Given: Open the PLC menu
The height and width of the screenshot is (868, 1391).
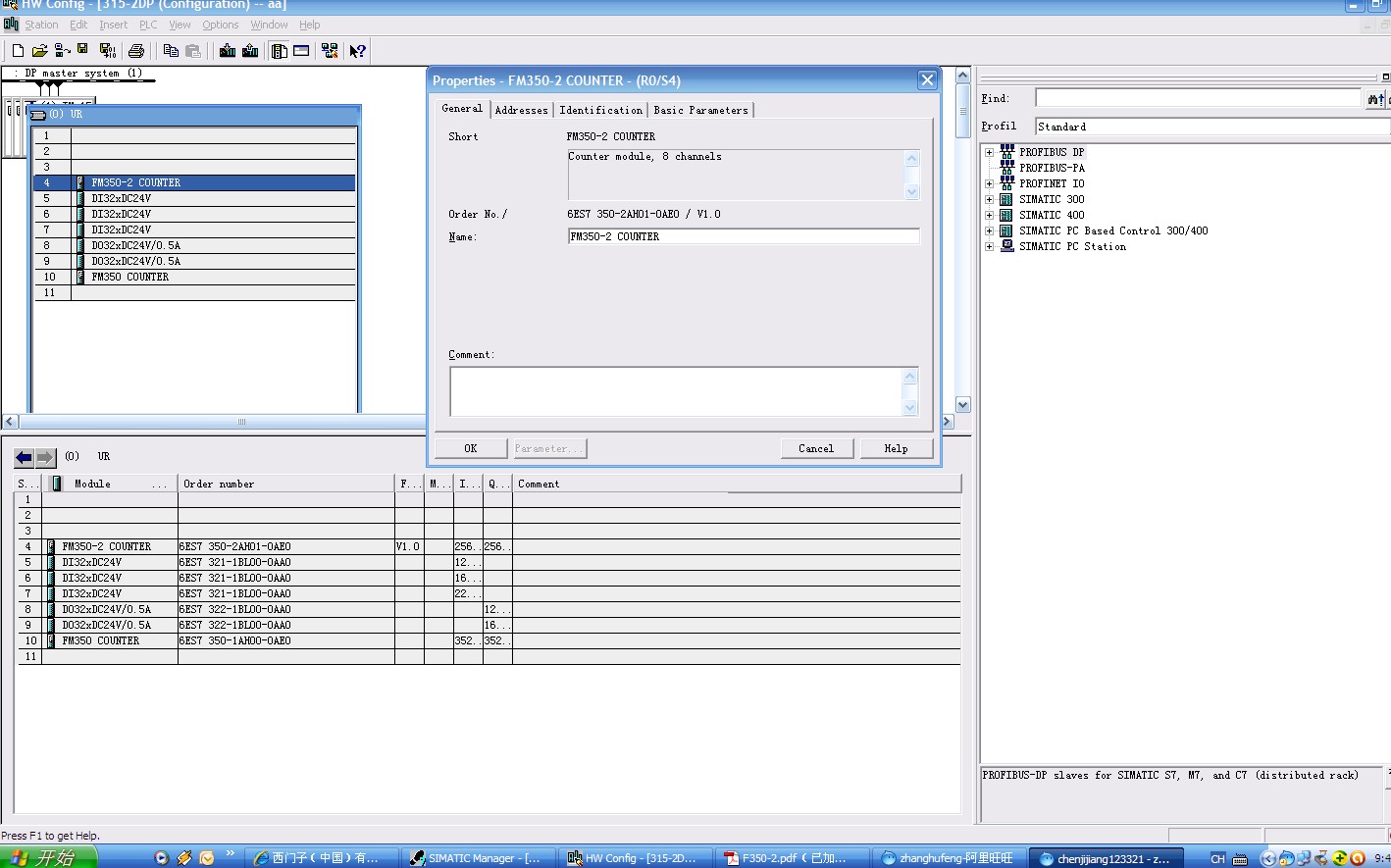Looking at the screenshot, I should point(148,25).
